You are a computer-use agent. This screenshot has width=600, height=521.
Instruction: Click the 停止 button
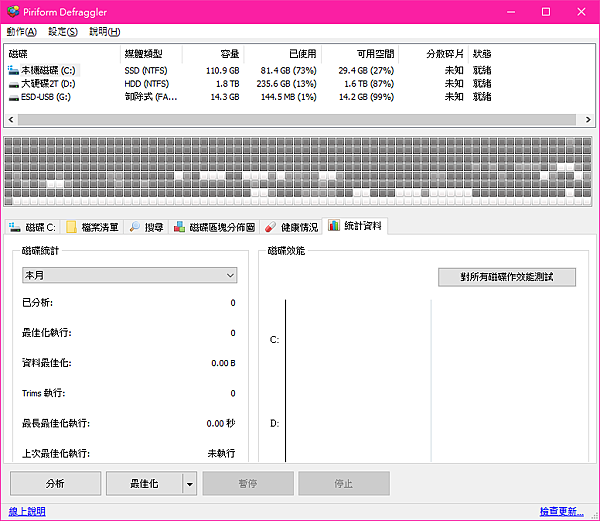[x=344, y=484]
